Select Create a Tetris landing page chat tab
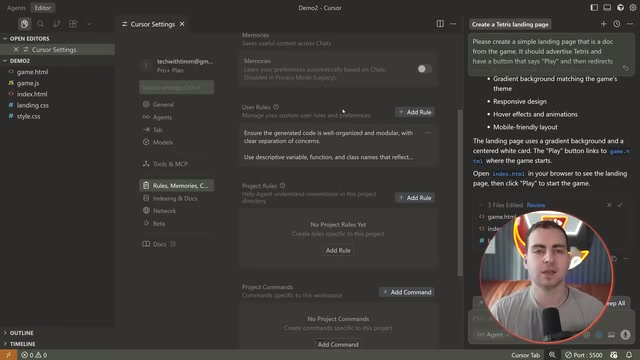This screenshot has width=640, height=360. pyautogui.click(x=510, y=24)
